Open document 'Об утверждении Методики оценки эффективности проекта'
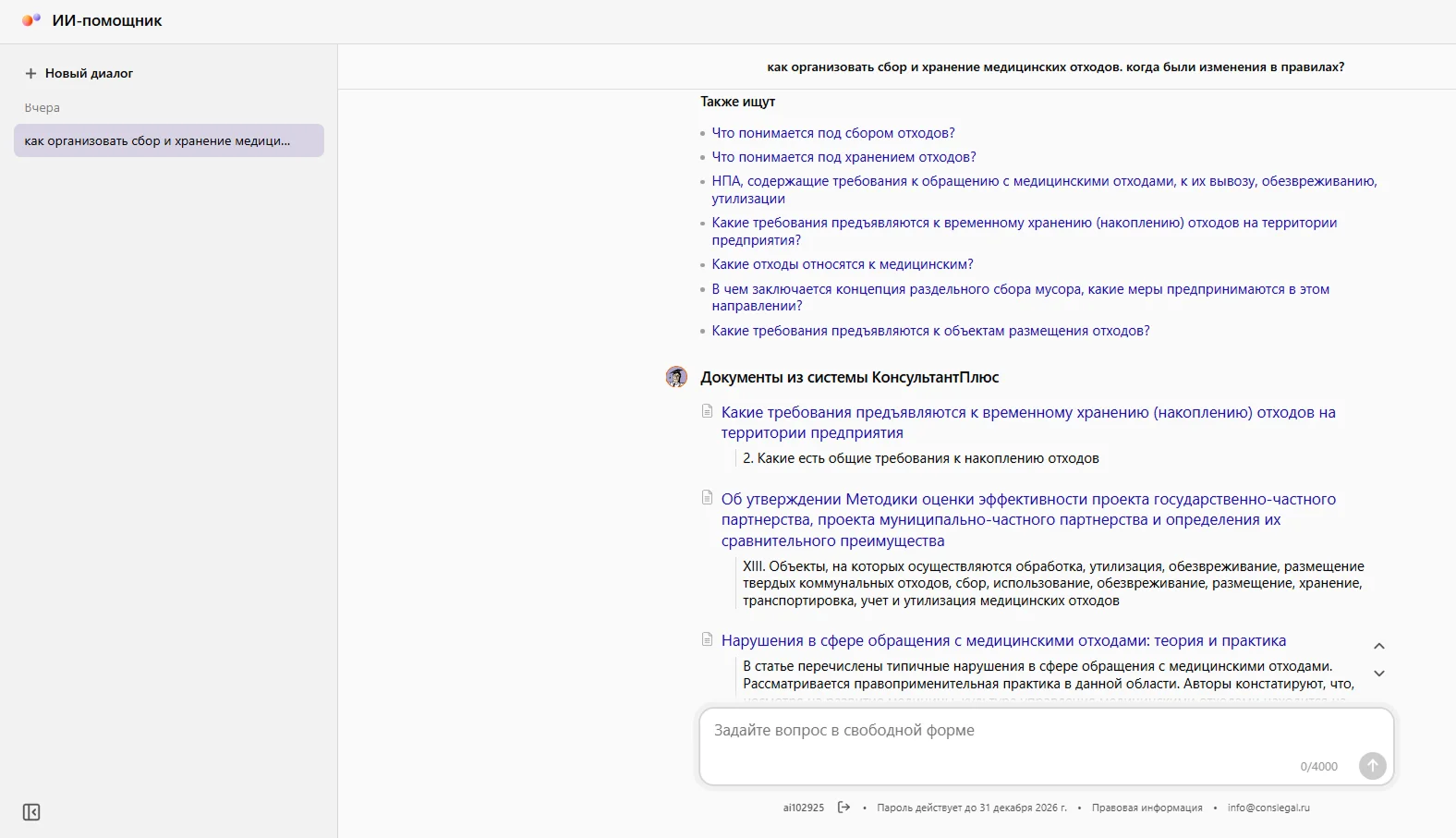The width and height of the screenshot is (1456, 838). (1028, 519)
